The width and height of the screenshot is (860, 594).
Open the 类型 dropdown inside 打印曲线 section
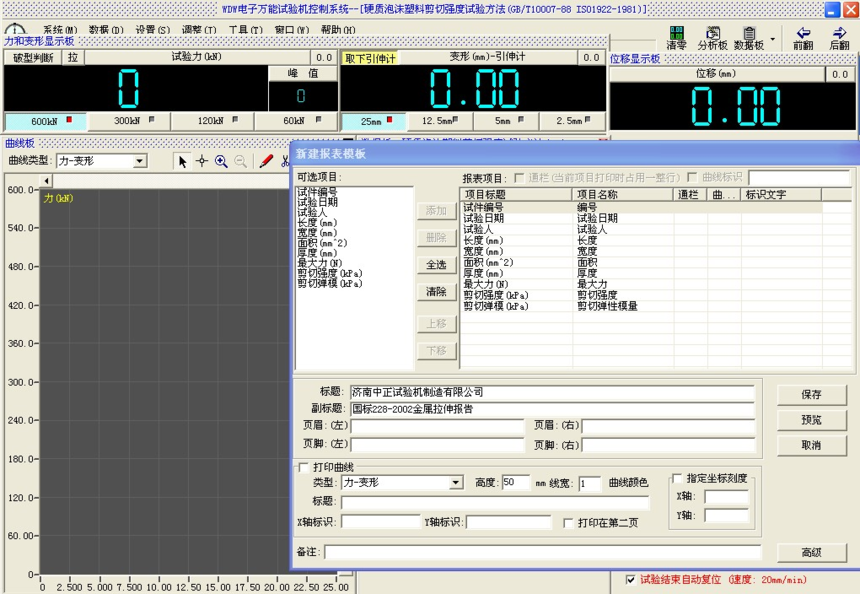[456, 483]
